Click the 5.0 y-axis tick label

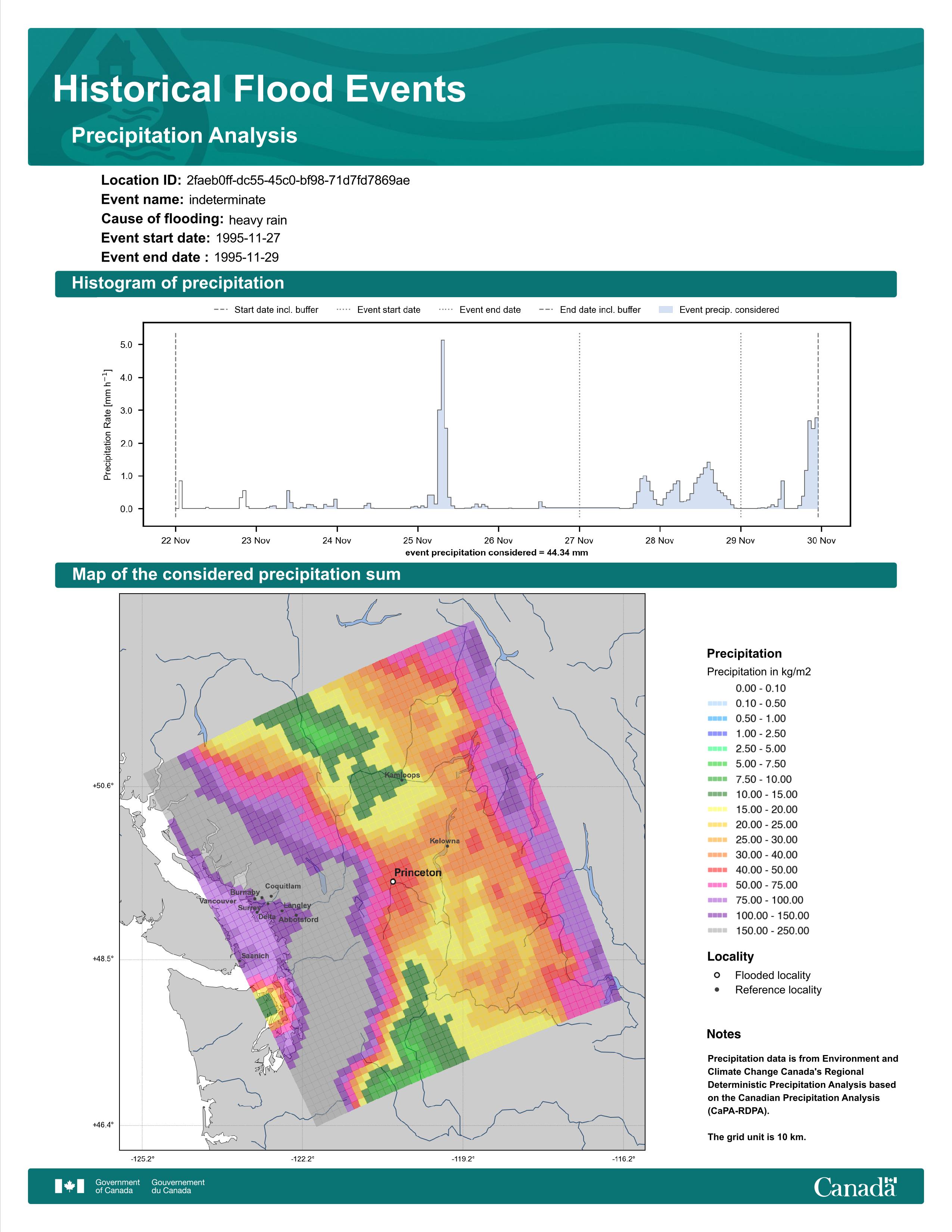coord(126,345)
